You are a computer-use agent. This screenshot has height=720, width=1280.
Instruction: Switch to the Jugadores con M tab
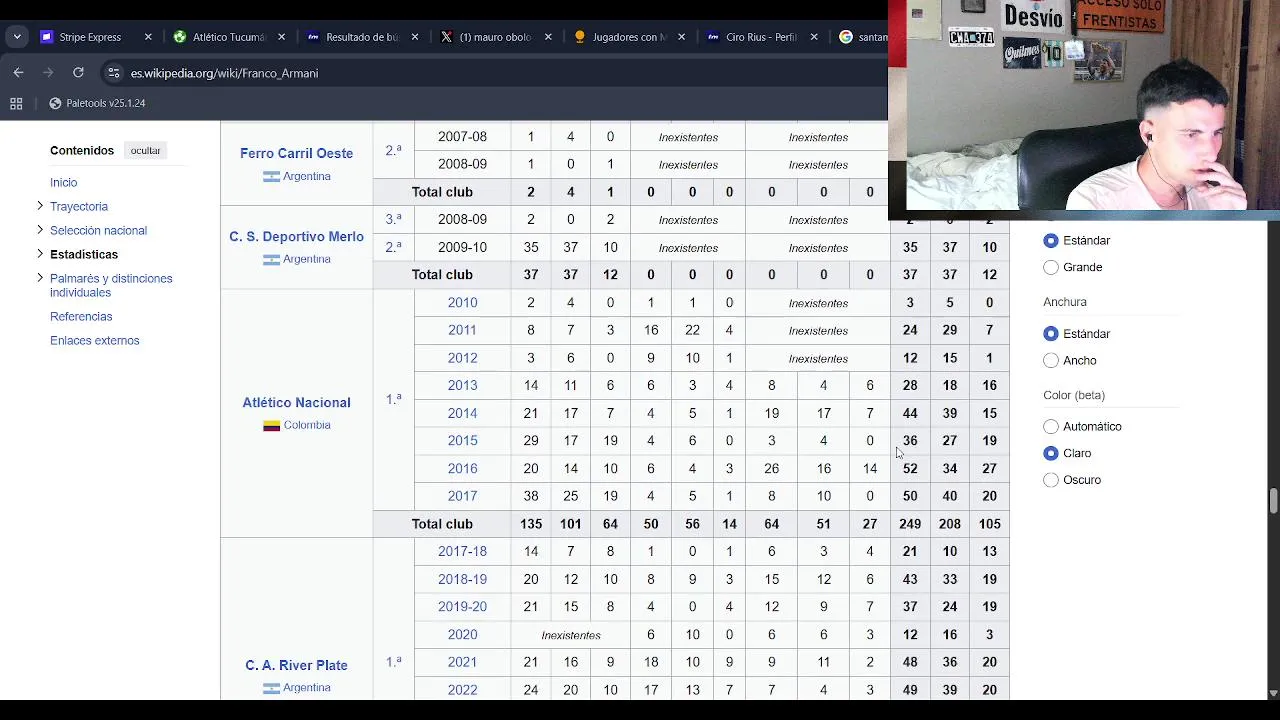pyautogui.click(x=628, y=37)
